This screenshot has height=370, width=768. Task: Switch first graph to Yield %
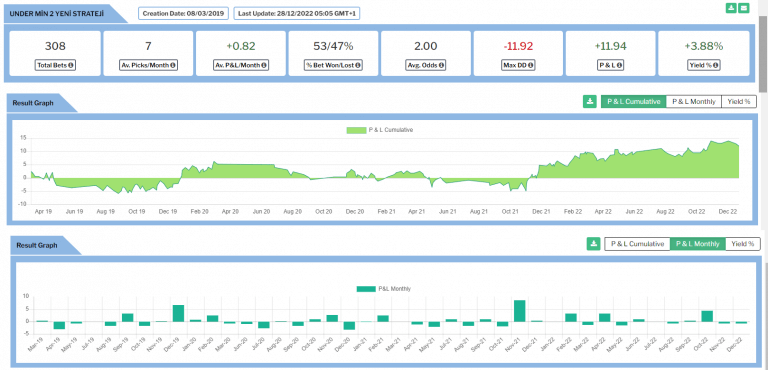pyautogui.click(x=739, y=101)
